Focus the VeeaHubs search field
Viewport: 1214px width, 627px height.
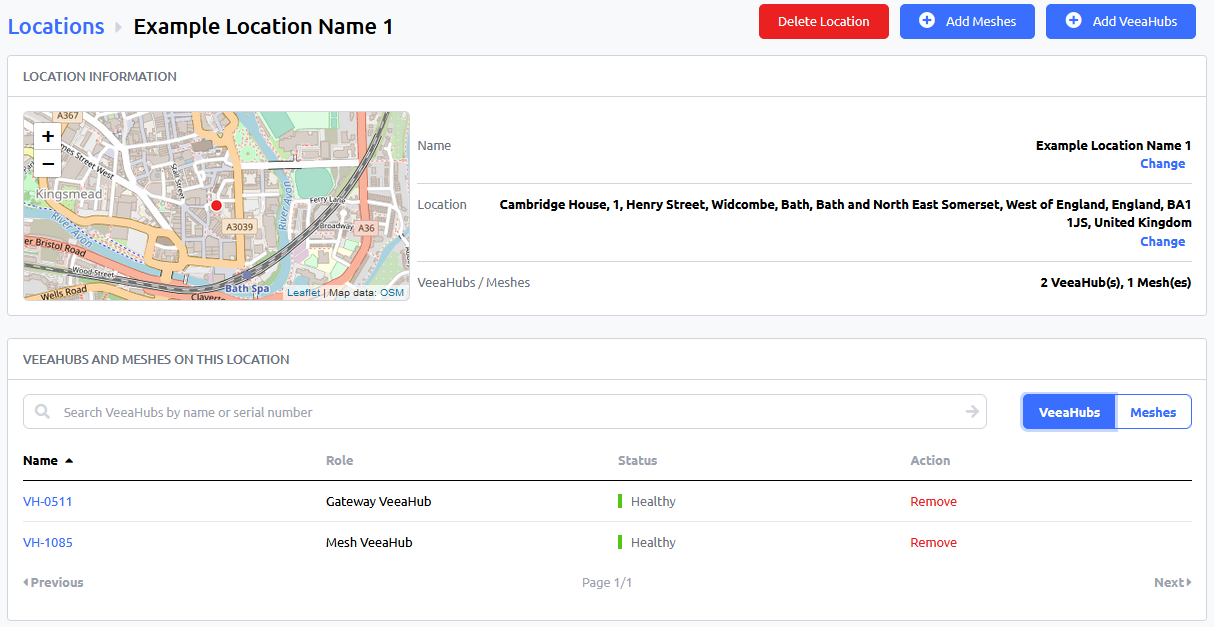point(505,412)
